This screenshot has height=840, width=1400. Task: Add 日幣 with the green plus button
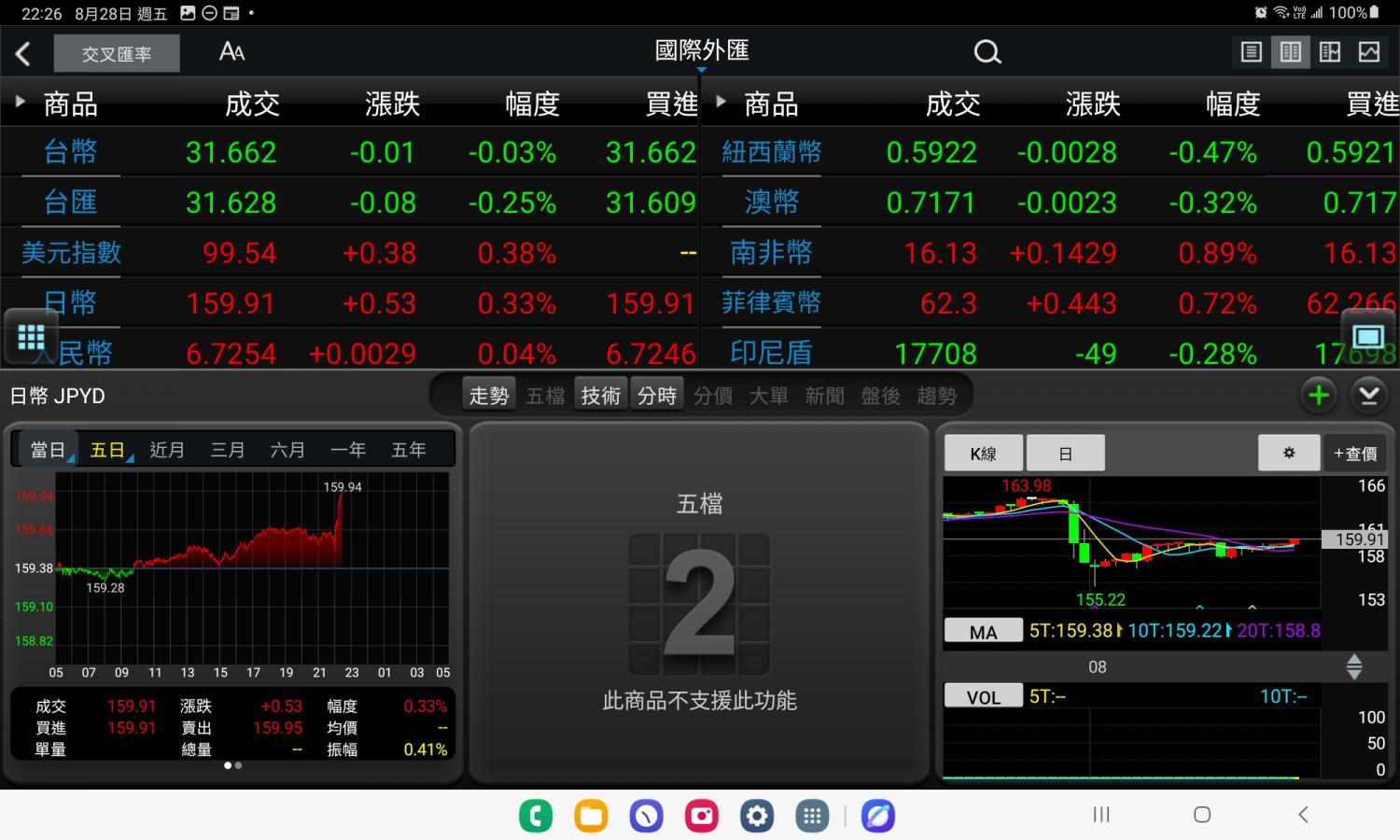pos(1319,396)
